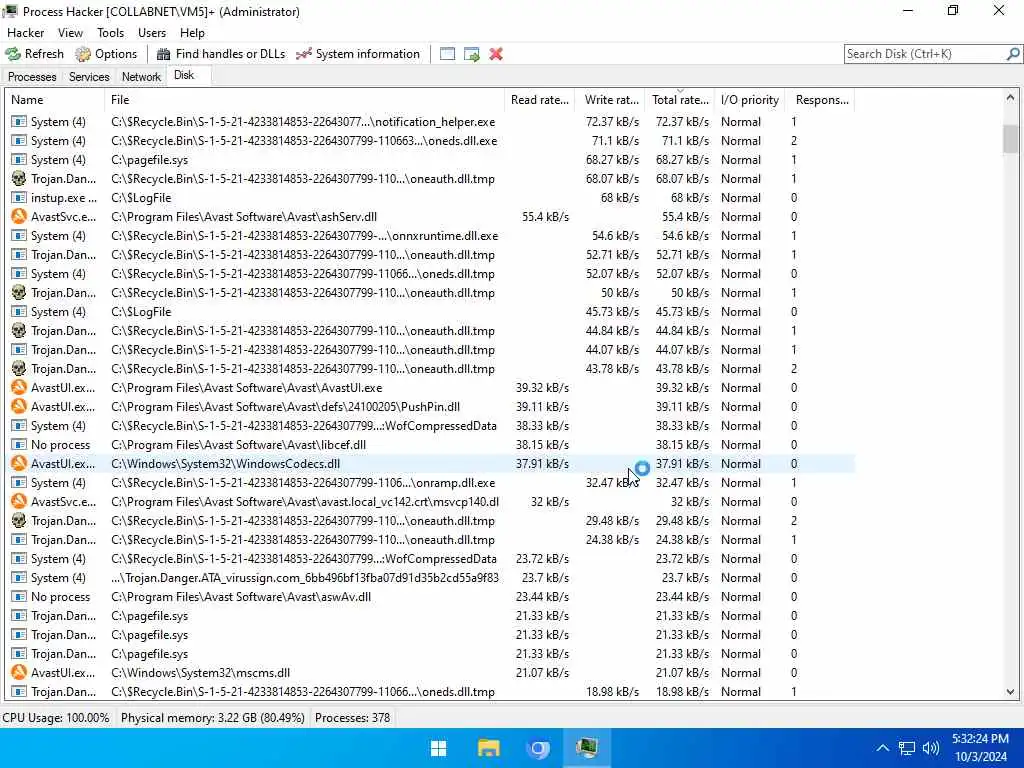Open the Users menu

tap(152, 33)
